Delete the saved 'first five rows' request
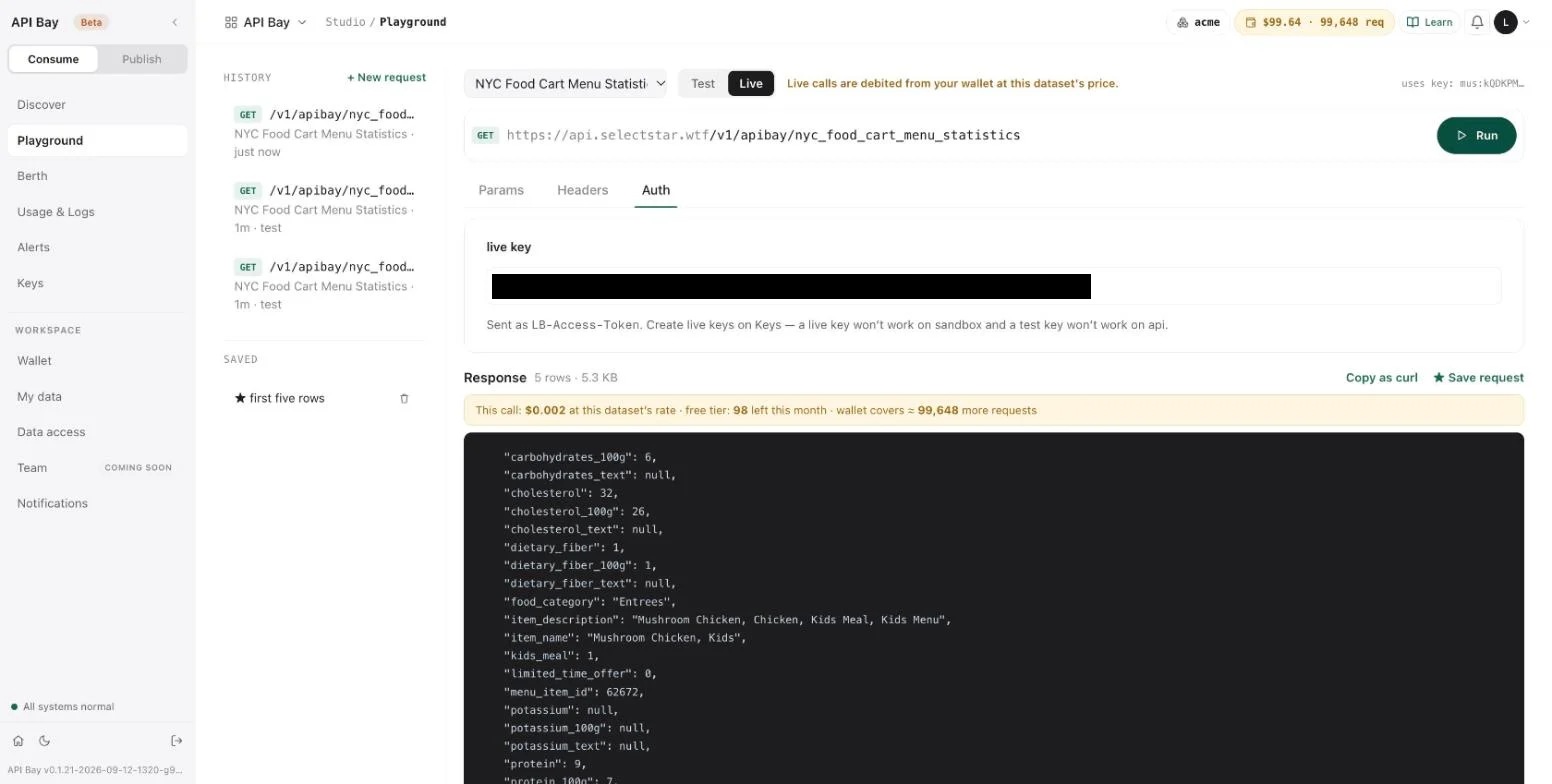The height and width of the screenshot is (784, 1552). tap(404, 398)
